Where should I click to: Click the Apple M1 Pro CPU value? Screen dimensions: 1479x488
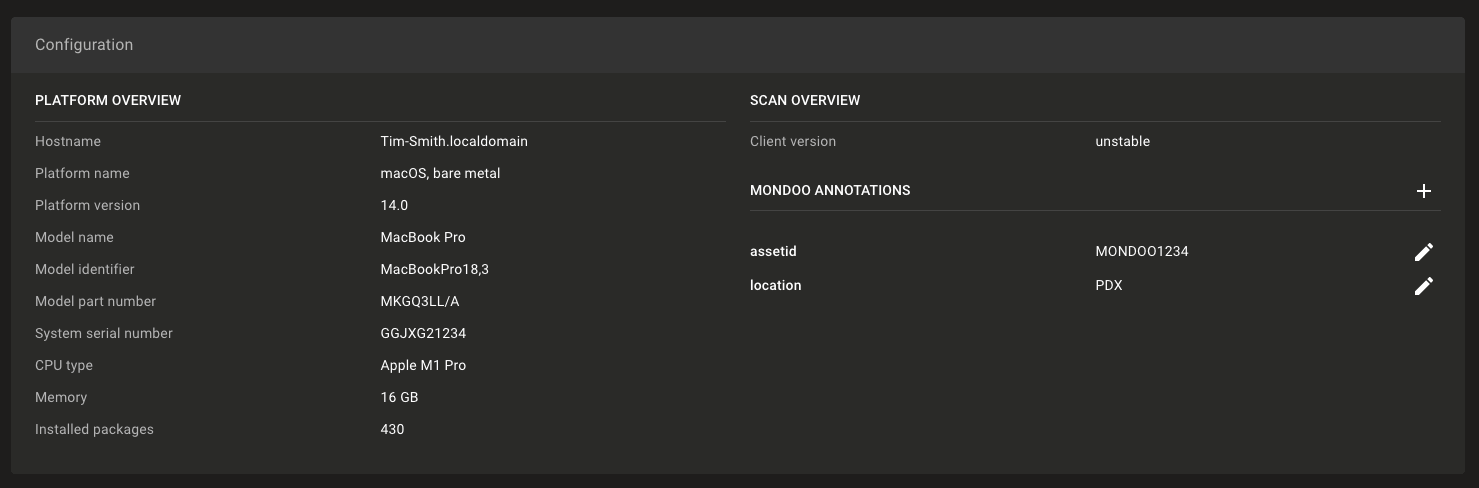423,366
